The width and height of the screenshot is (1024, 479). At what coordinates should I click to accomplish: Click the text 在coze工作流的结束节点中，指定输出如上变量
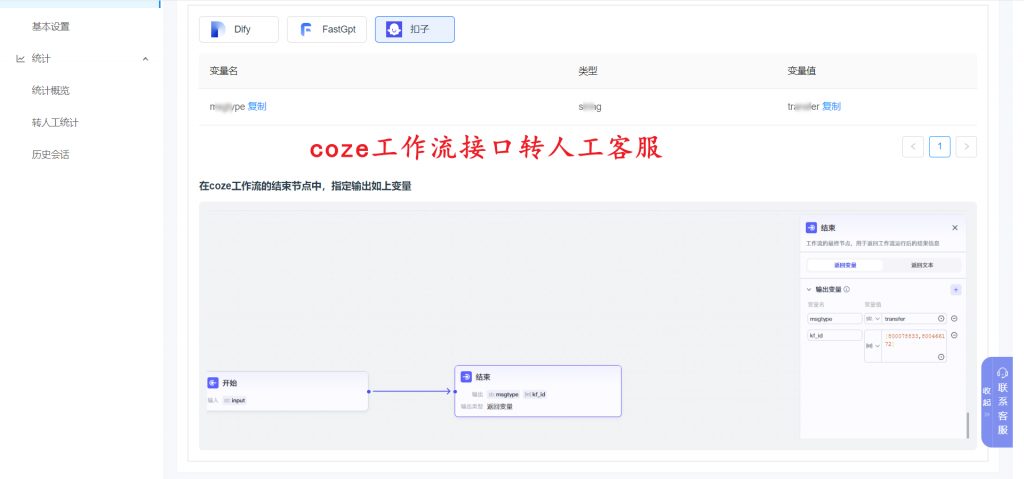point(305,186)
